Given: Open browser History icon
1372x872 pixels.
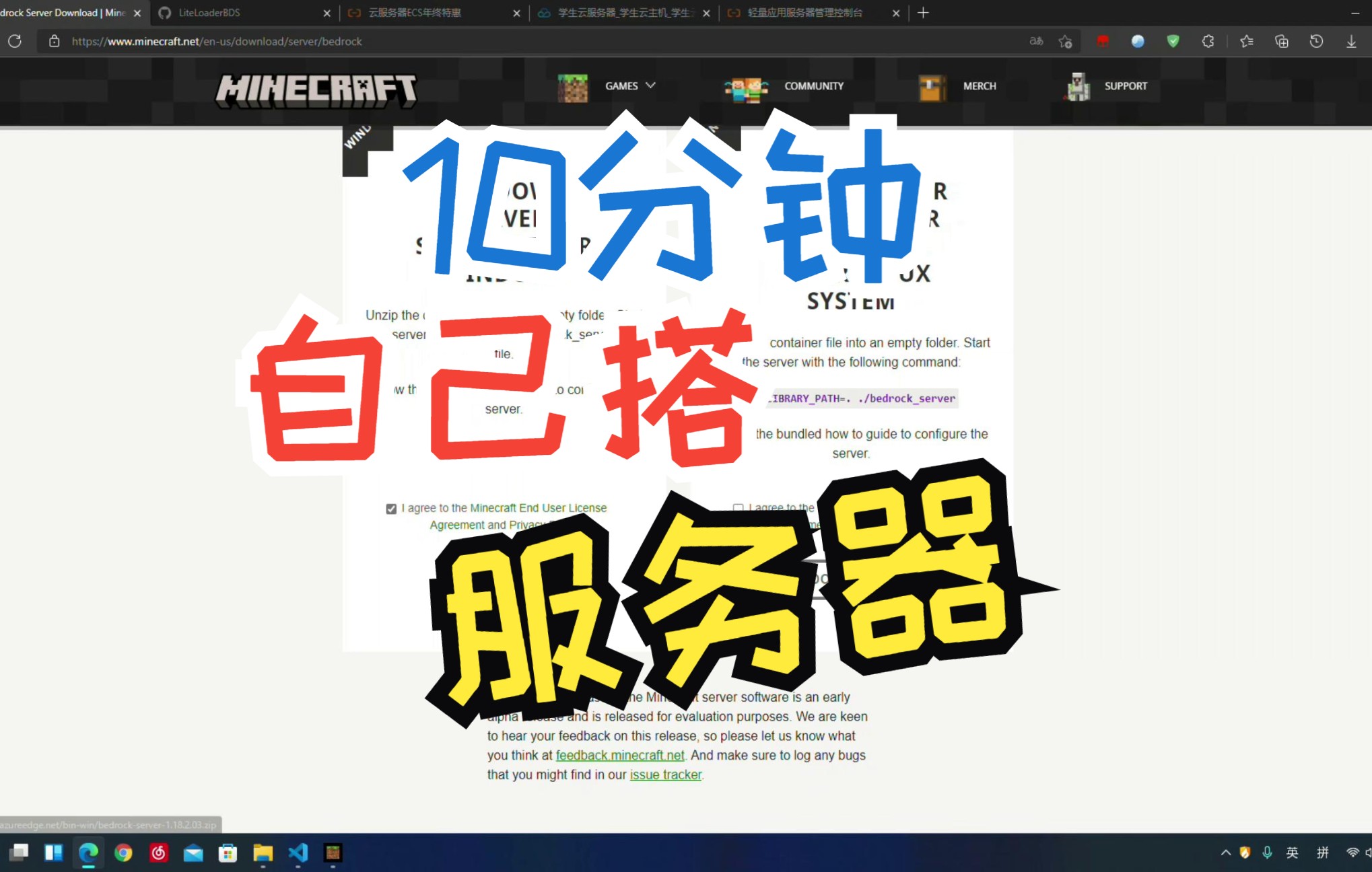Looking at the screenshot, I should coord(1316,41).
